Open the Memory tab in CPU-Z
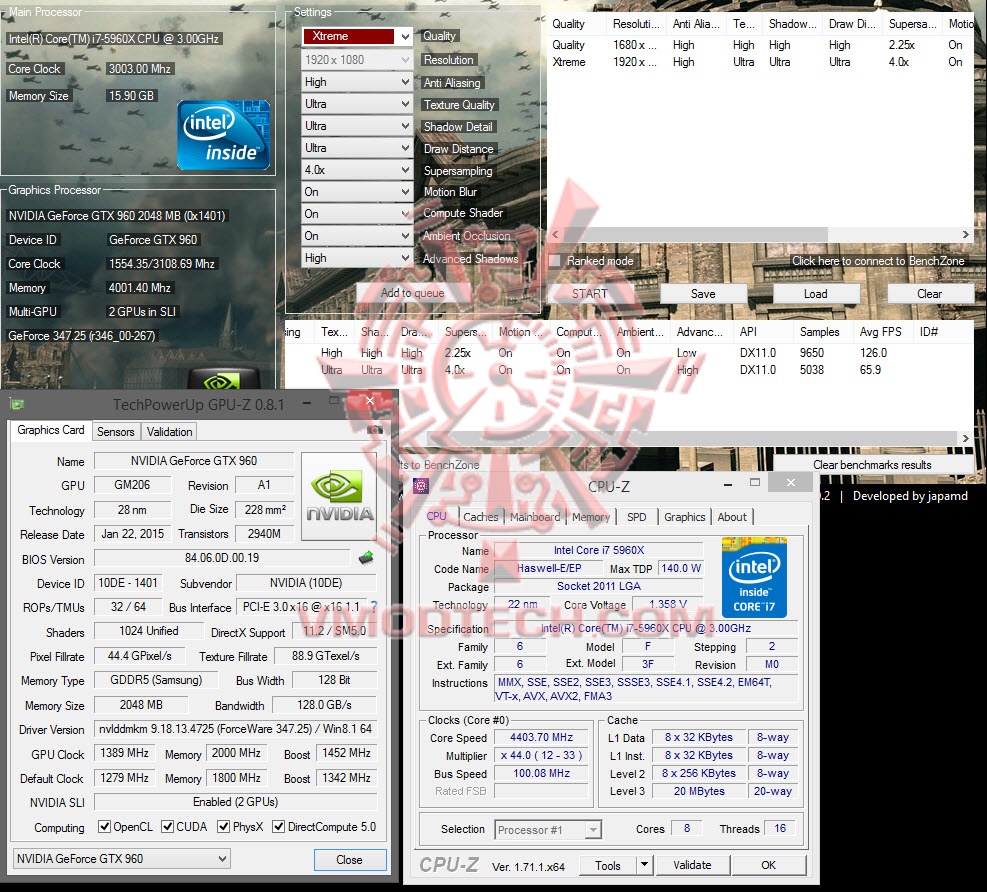987x892 pixels. (591, 517)
